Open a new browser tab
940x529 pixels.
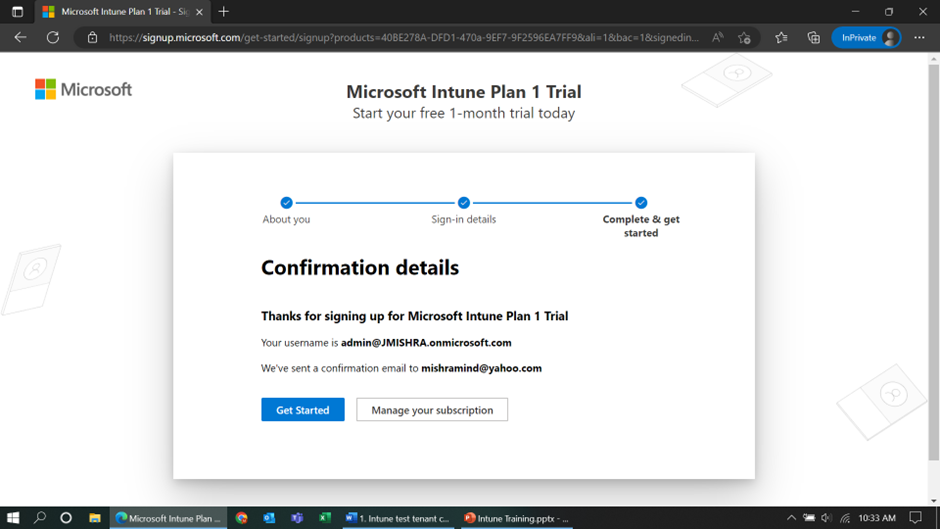pos(224,11)
